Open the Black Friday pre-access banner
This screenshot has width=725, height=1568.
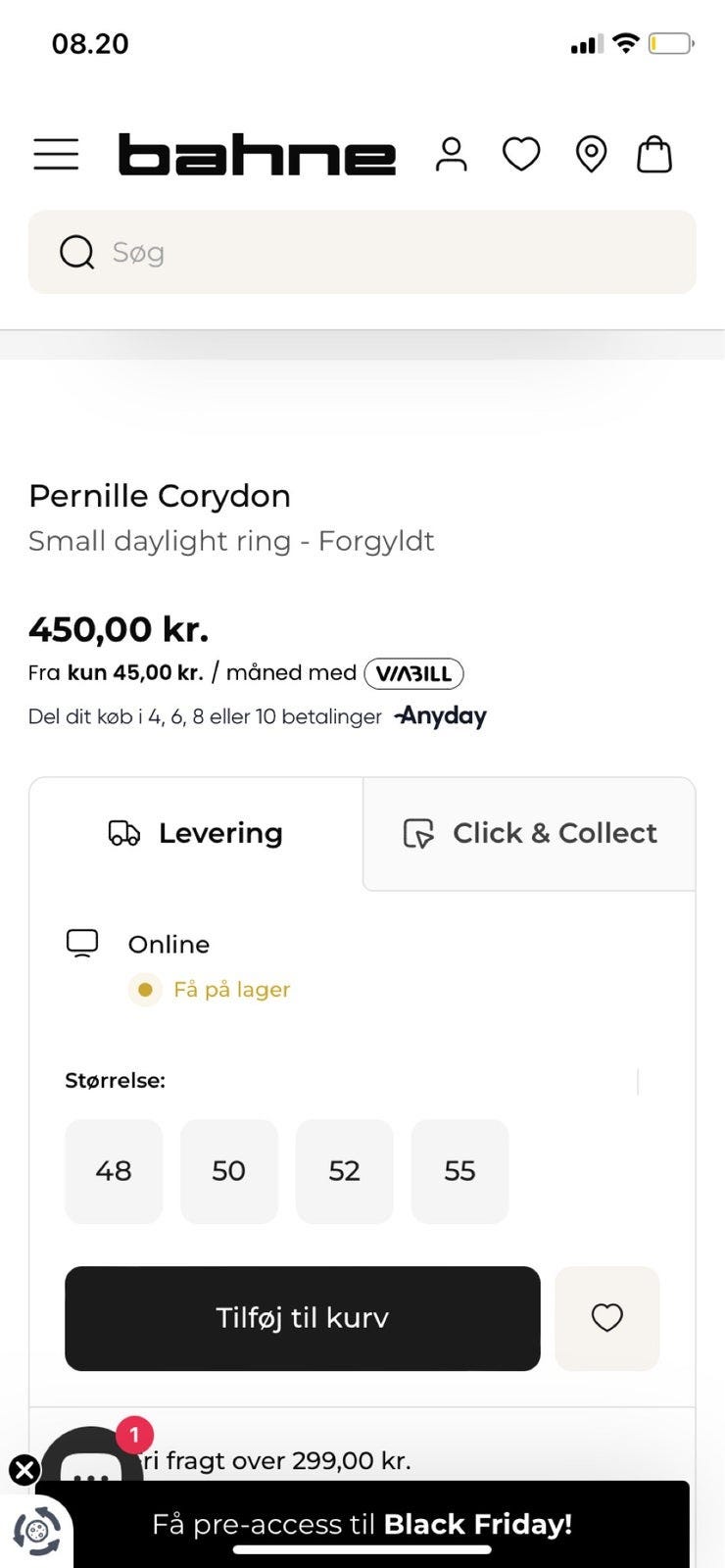click(x=382, y=1524)
